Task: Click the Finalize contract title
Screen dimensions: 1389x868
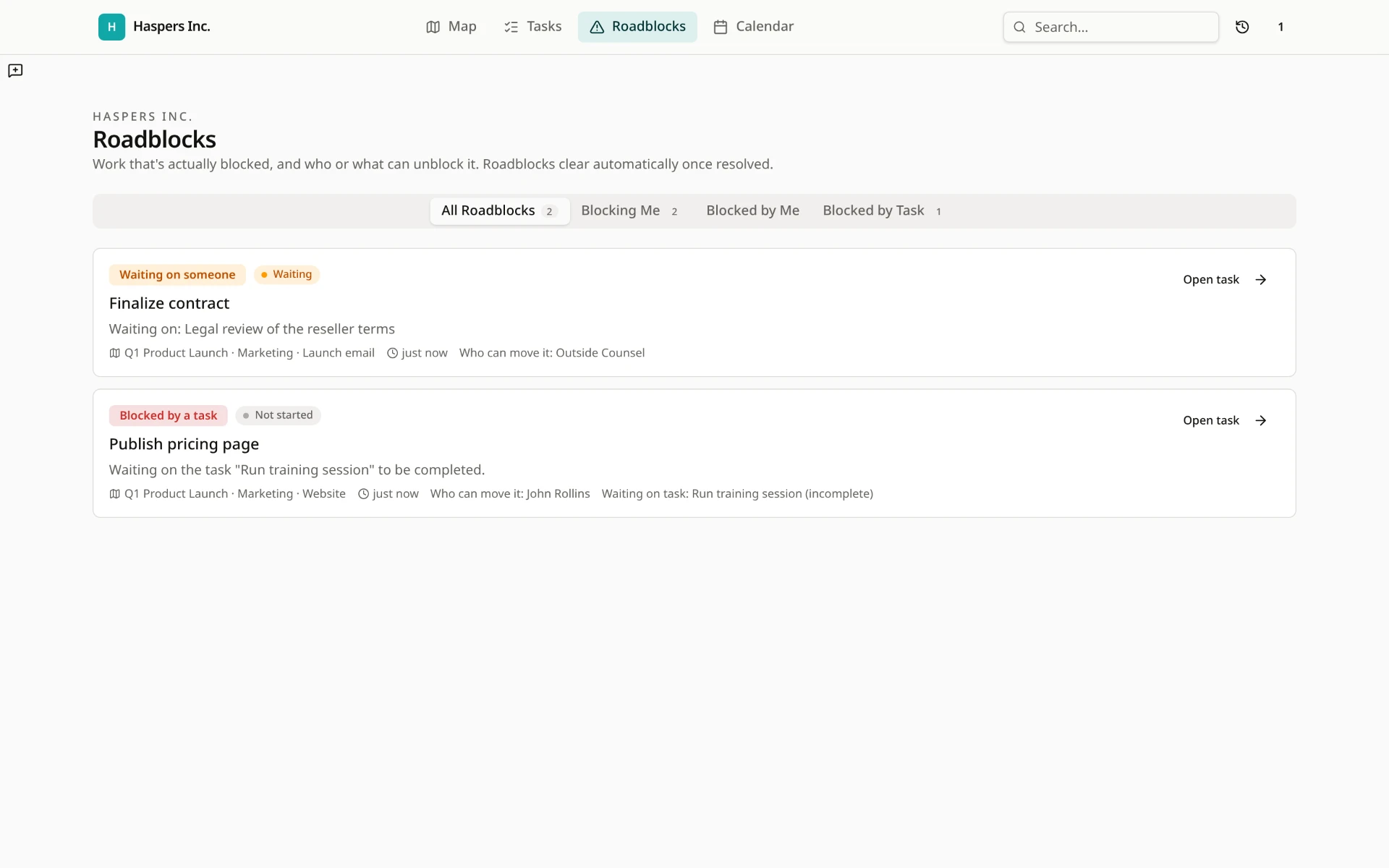Action: click(x=169, y=303)
